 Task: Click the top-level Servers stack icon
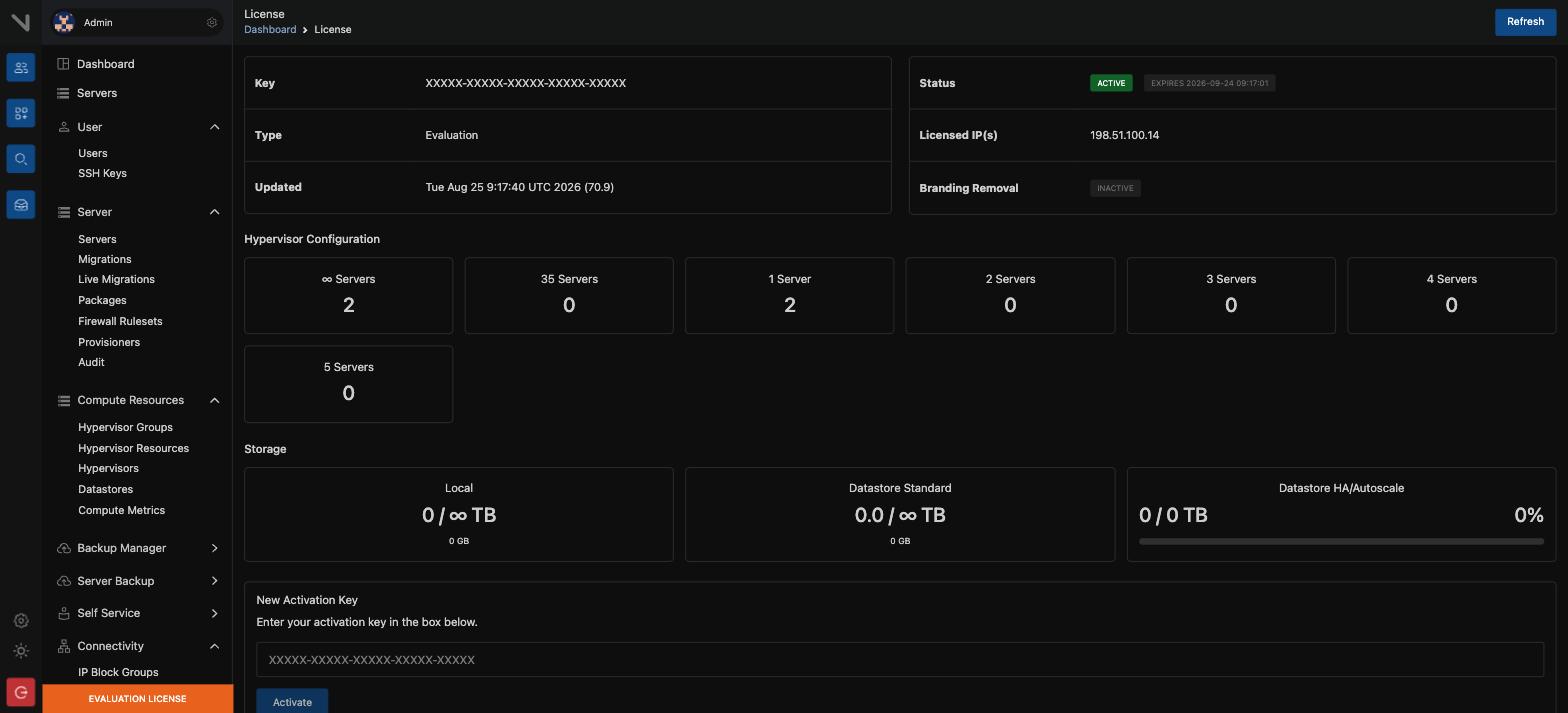[63, 93]
